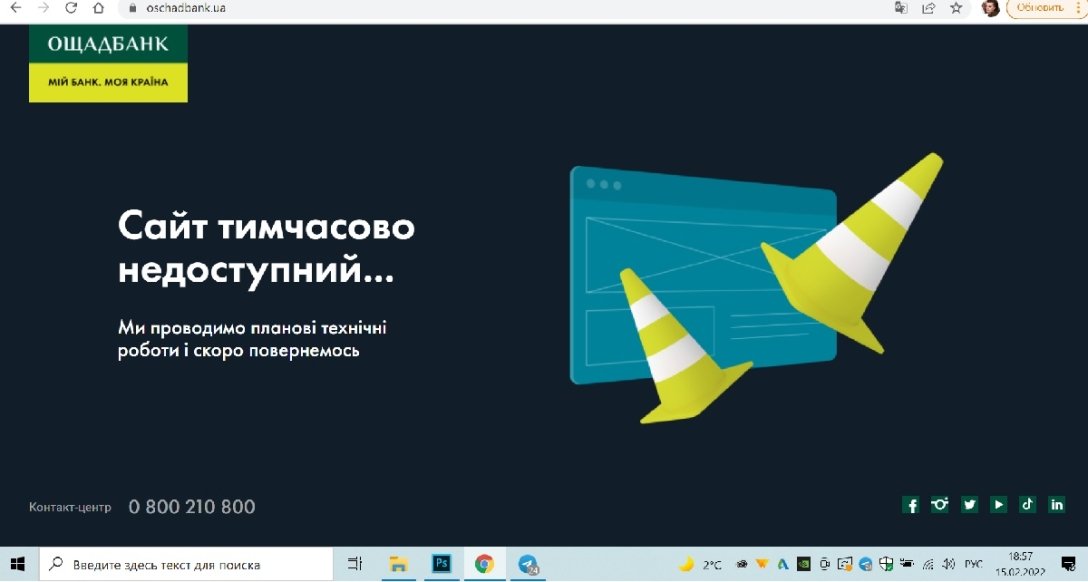Viewport: 1088px width, 582px height.
Task: Toggle the bookmark star for this page
Action: tap(955, 7)
